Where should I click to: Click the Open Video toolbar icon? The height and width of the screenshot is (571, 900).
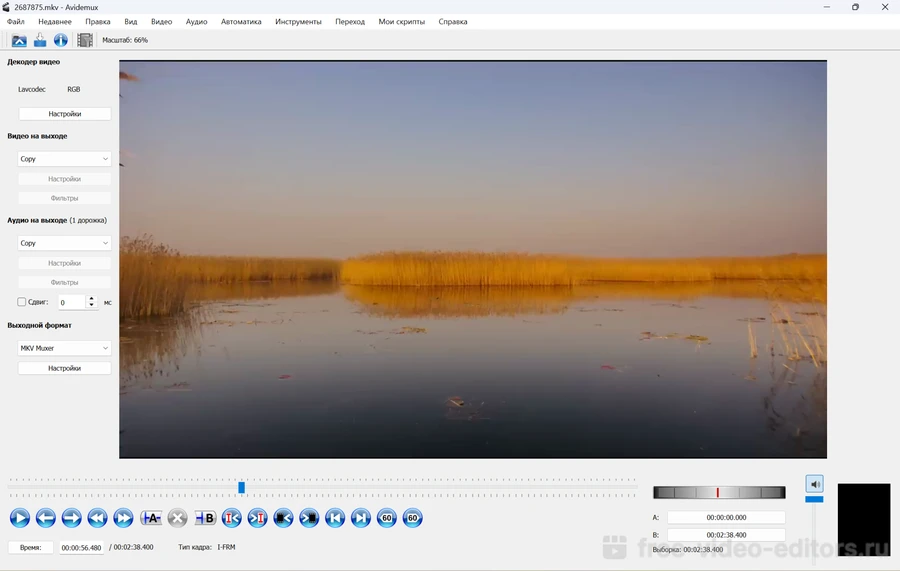point(19,40)
